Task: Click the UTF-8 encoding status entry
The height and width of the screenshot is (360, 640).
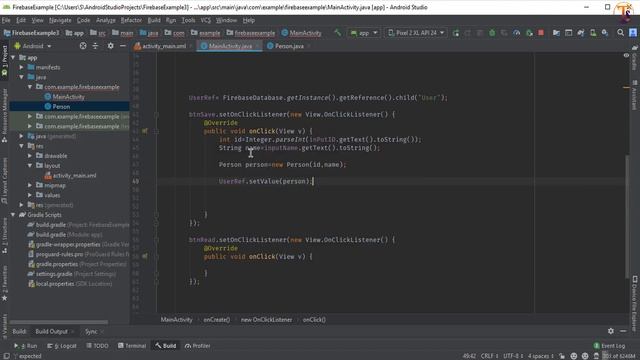Action: point(513,356)
